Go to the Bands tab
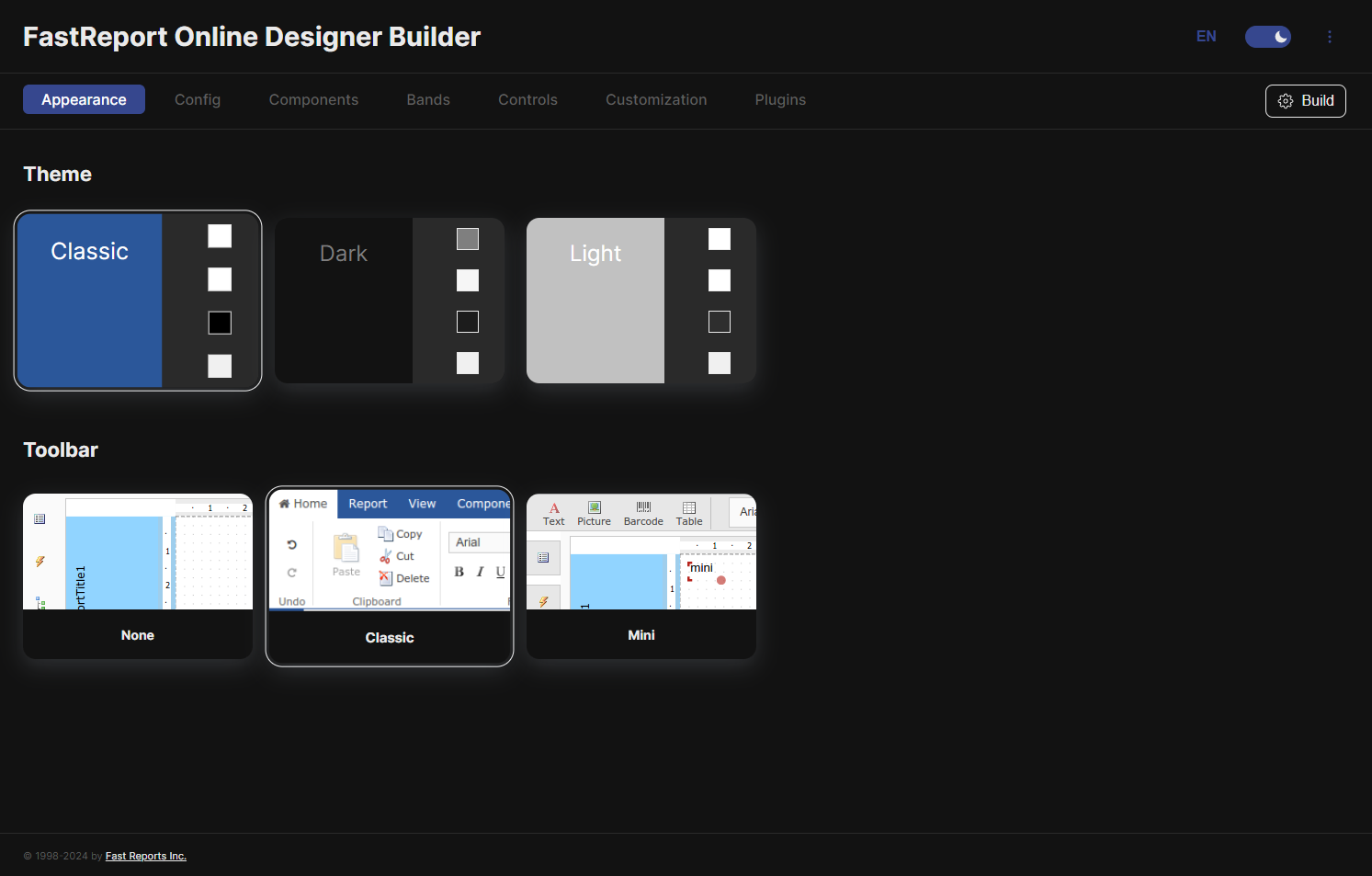The height and width of the screenshot is (876, 1372). 428,99
